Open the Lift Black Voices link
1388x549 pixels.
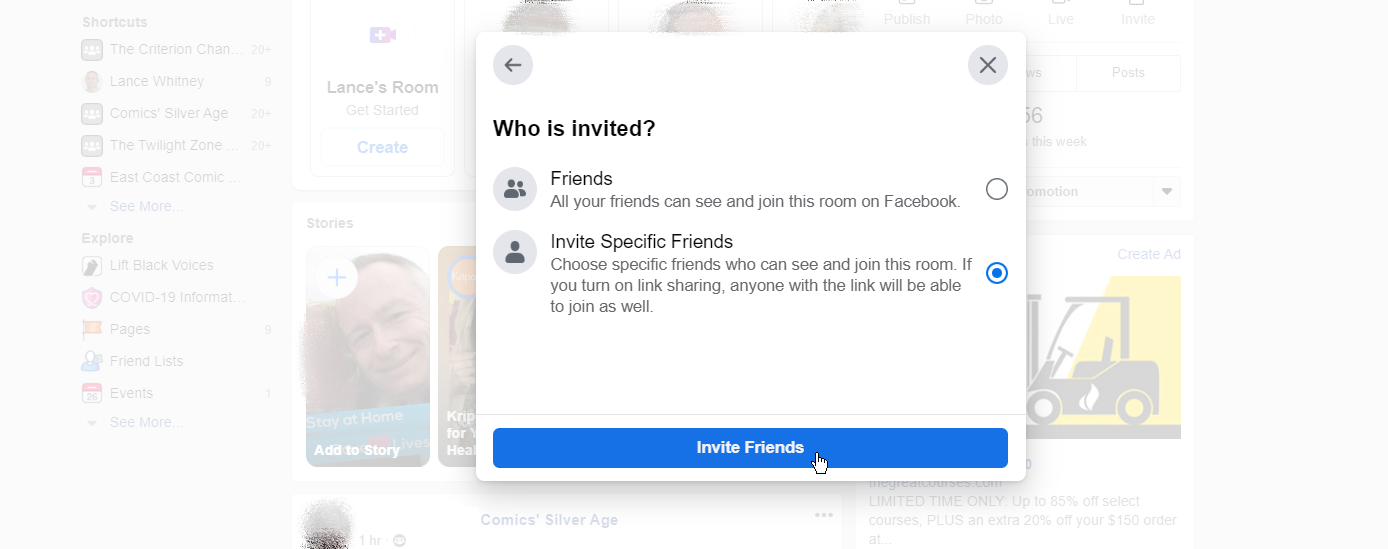(x=161, y=265)
